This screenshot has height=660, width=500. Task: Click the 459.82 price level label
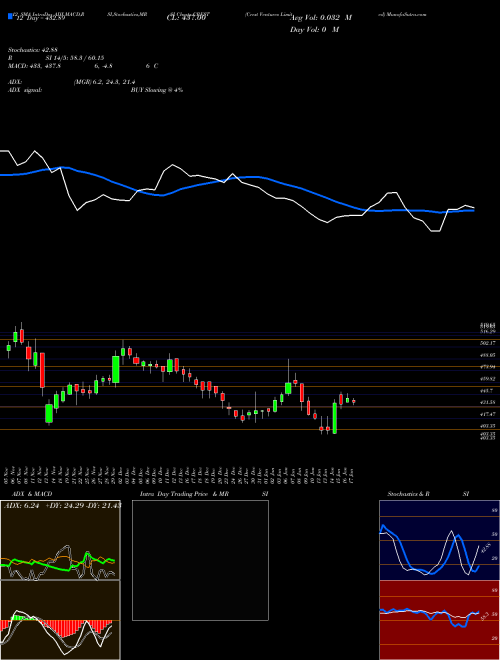click(x=487, y=379)
